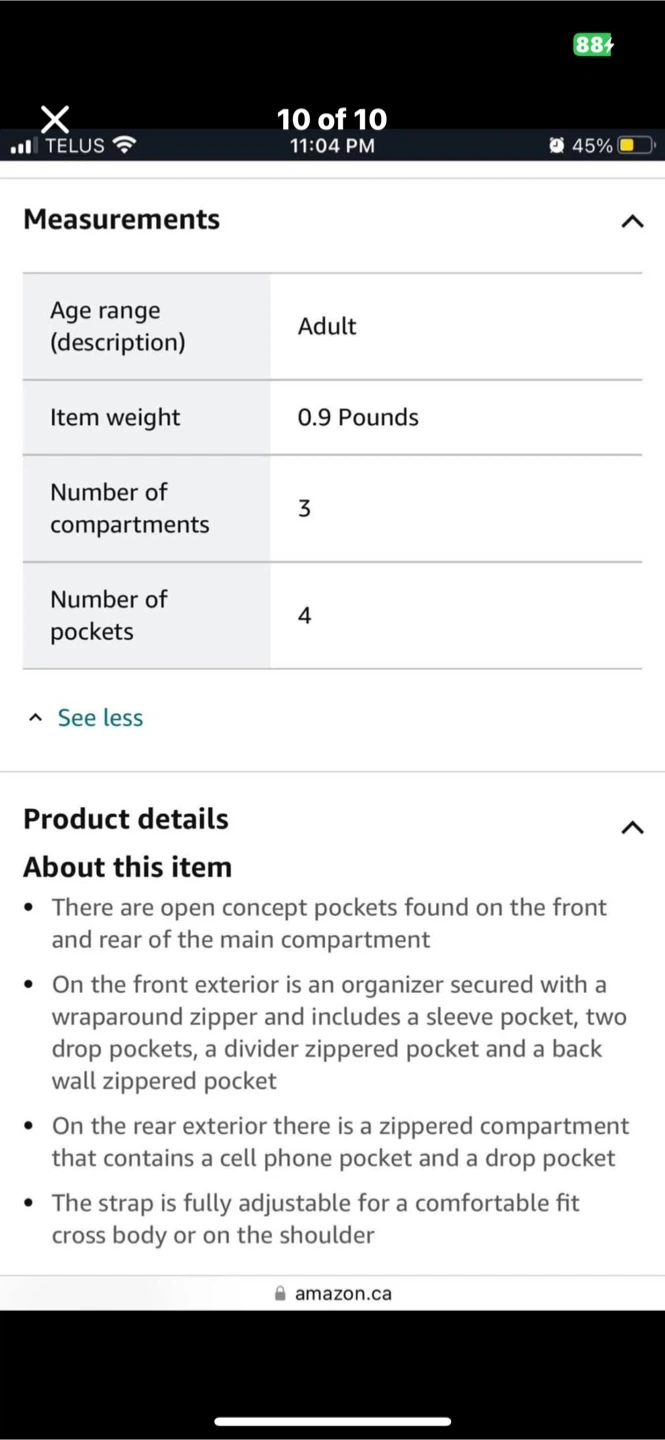Tap the padlock icon beside amazon.ca
This screenshot has width=665, height=1440.
(x=280, y=1293)
